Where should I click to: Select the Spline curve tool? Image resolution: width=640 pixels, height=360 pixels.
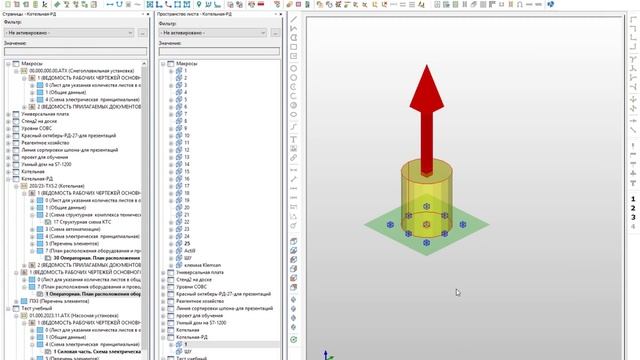pyautogui.click(x=293, y=127)
